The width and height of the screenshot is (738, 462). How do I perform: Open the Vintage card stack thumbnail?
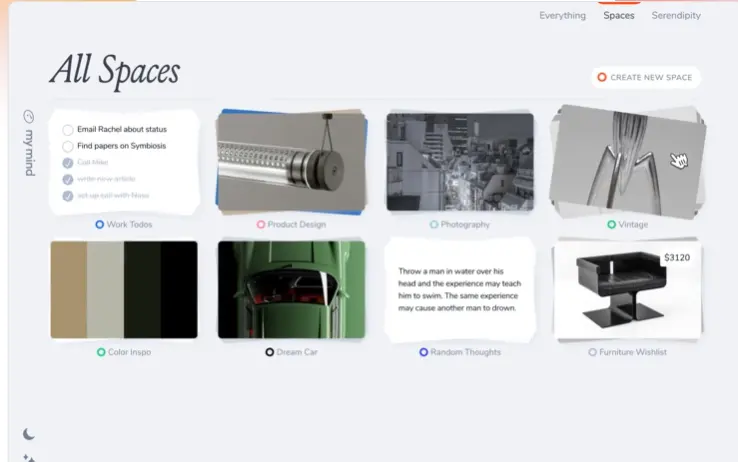pyautogui.click(x=628, y=162)
